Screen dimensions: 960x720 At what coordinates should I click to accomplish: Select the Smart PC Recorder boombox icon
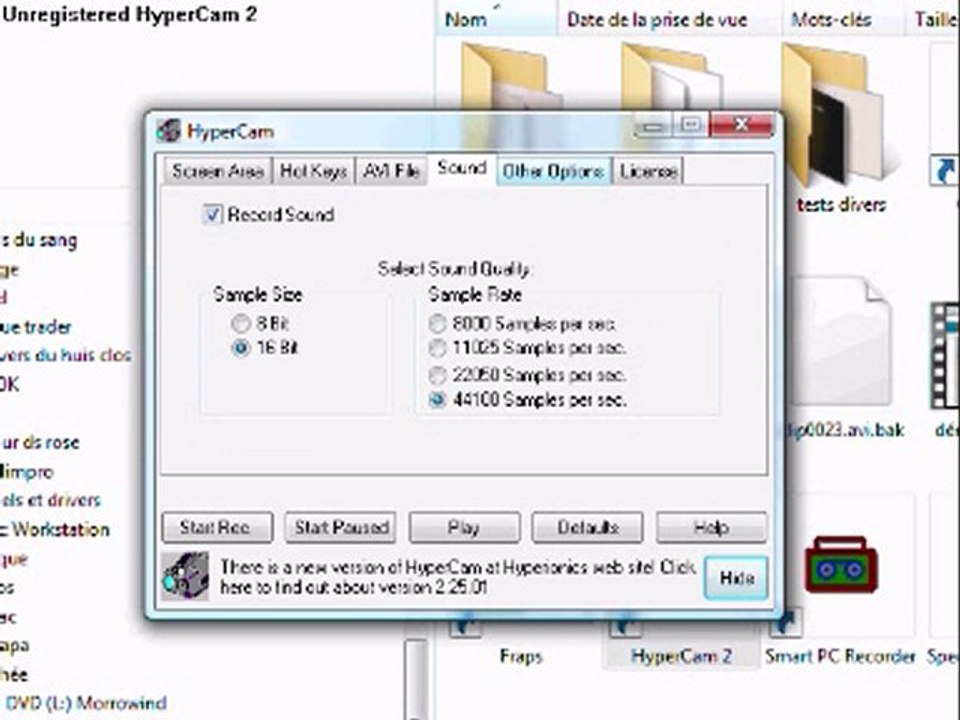click(x=841, y=564)
